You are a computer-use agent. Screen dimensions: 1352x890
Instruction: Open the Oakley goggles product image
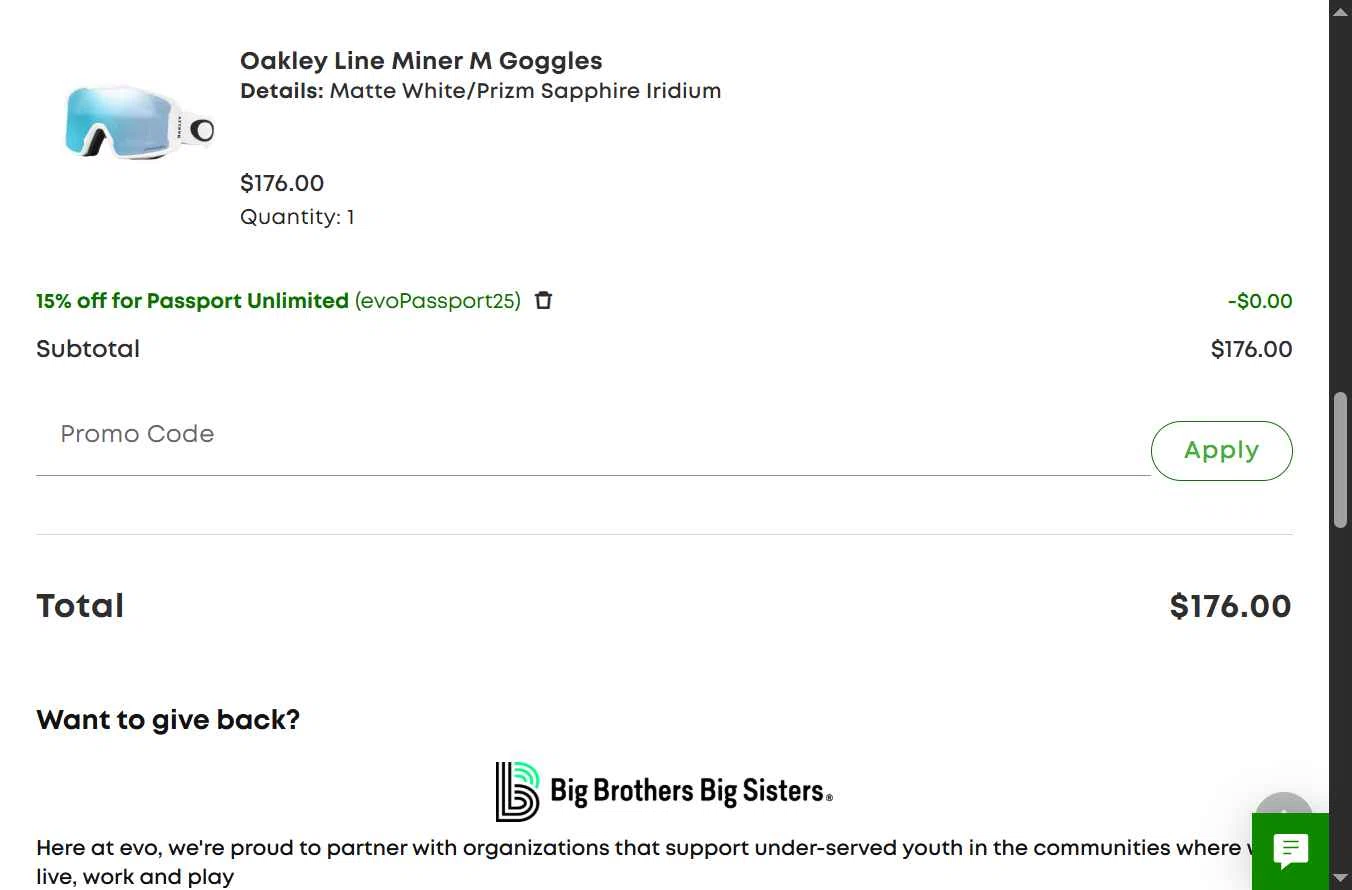tap(138, 123)
